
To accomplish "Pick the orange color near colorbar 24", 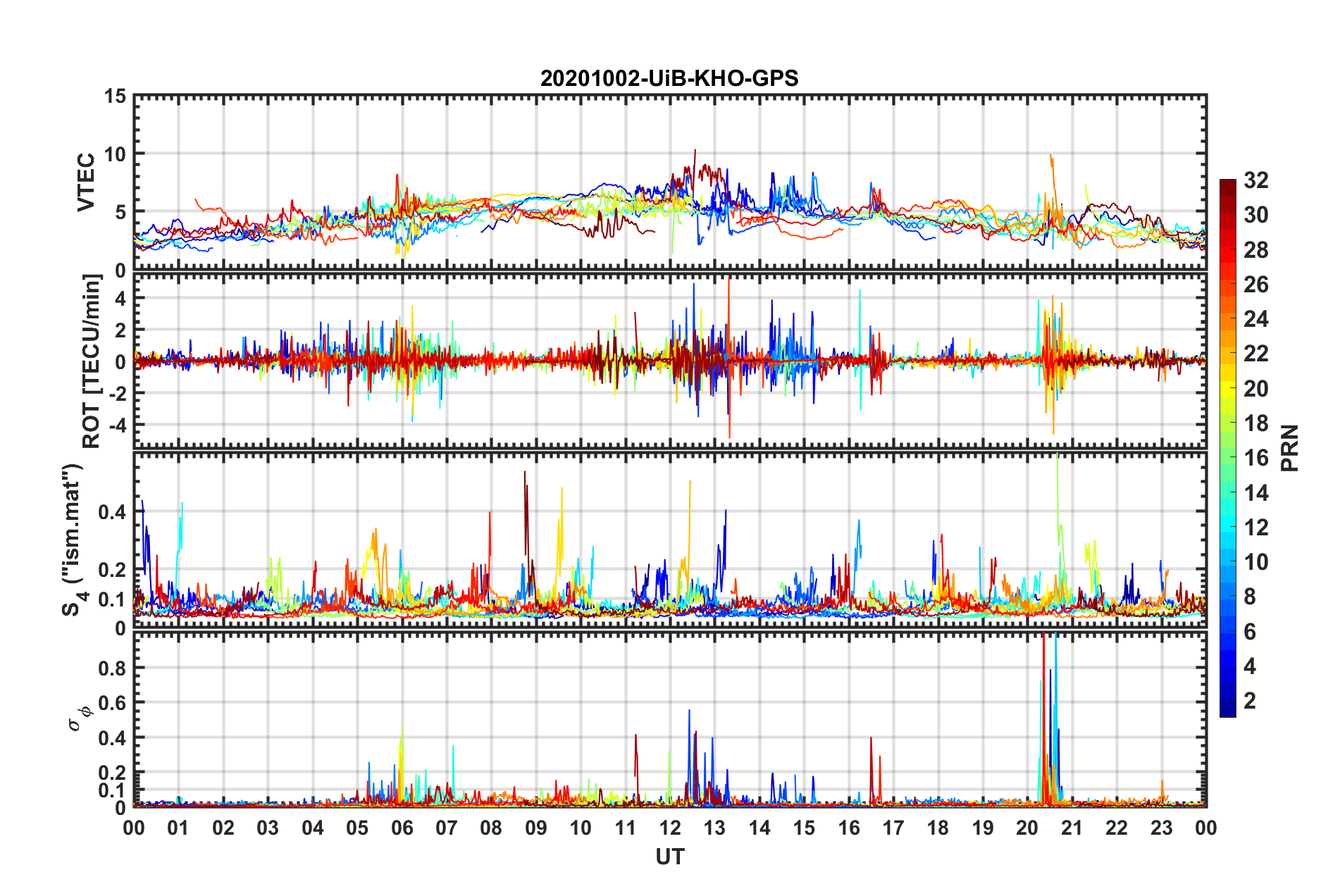I will 1227,320.
